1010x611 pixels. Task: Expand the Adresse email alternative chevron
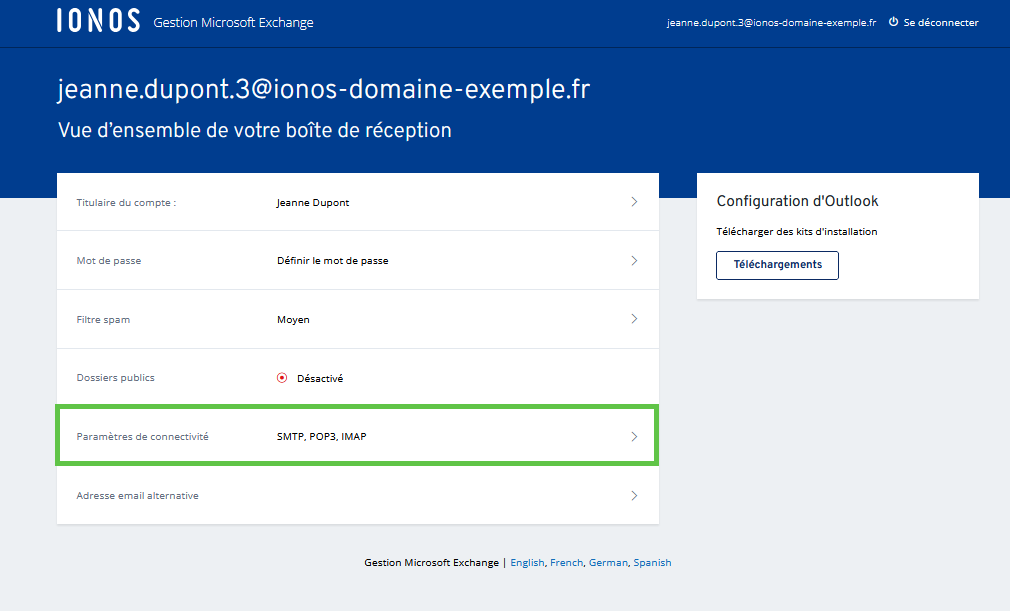pos(634,495)
